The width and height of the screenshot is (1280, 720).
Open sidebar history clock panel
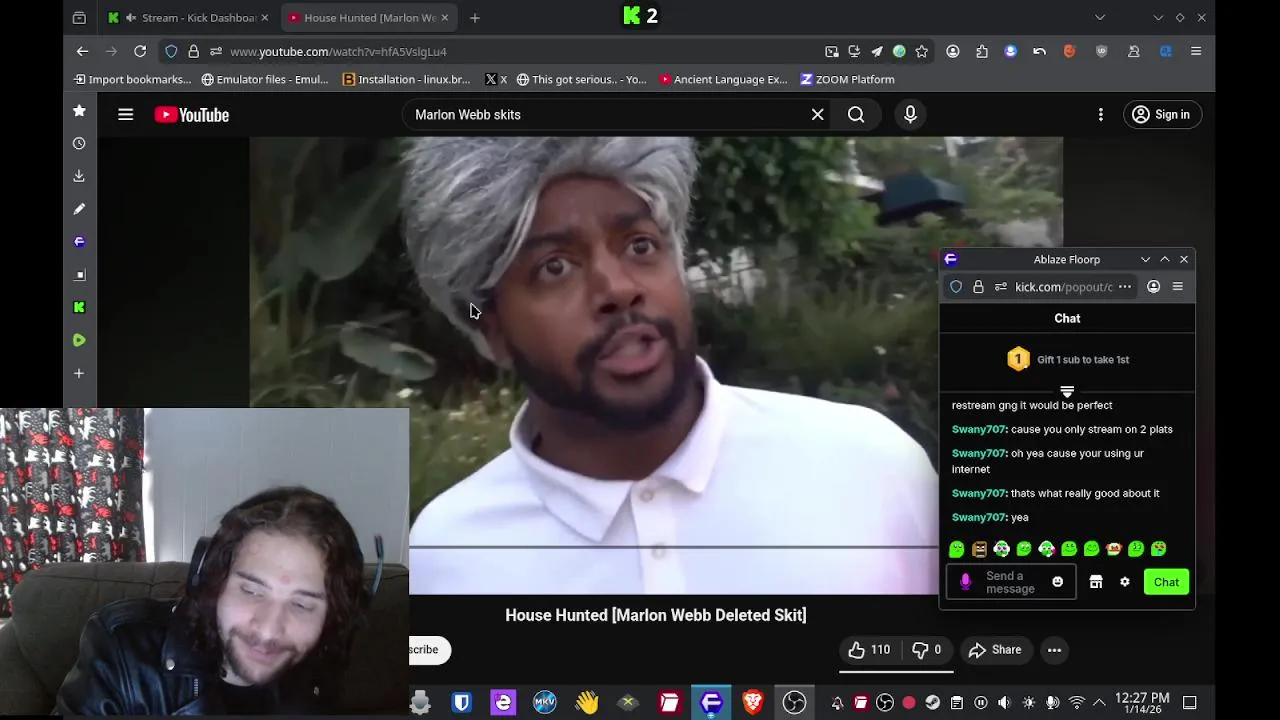tap(79, 143)
